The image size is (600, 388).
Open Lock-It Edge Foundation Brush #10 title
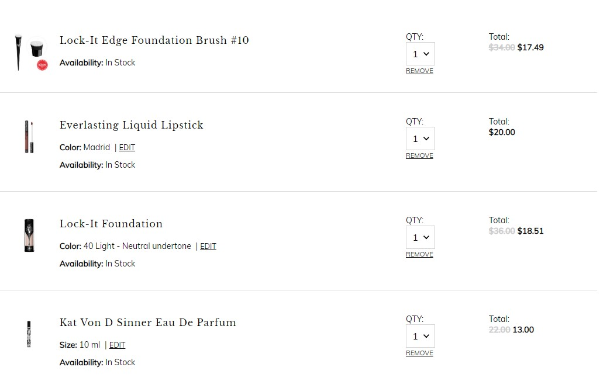[x=154, y=40]
